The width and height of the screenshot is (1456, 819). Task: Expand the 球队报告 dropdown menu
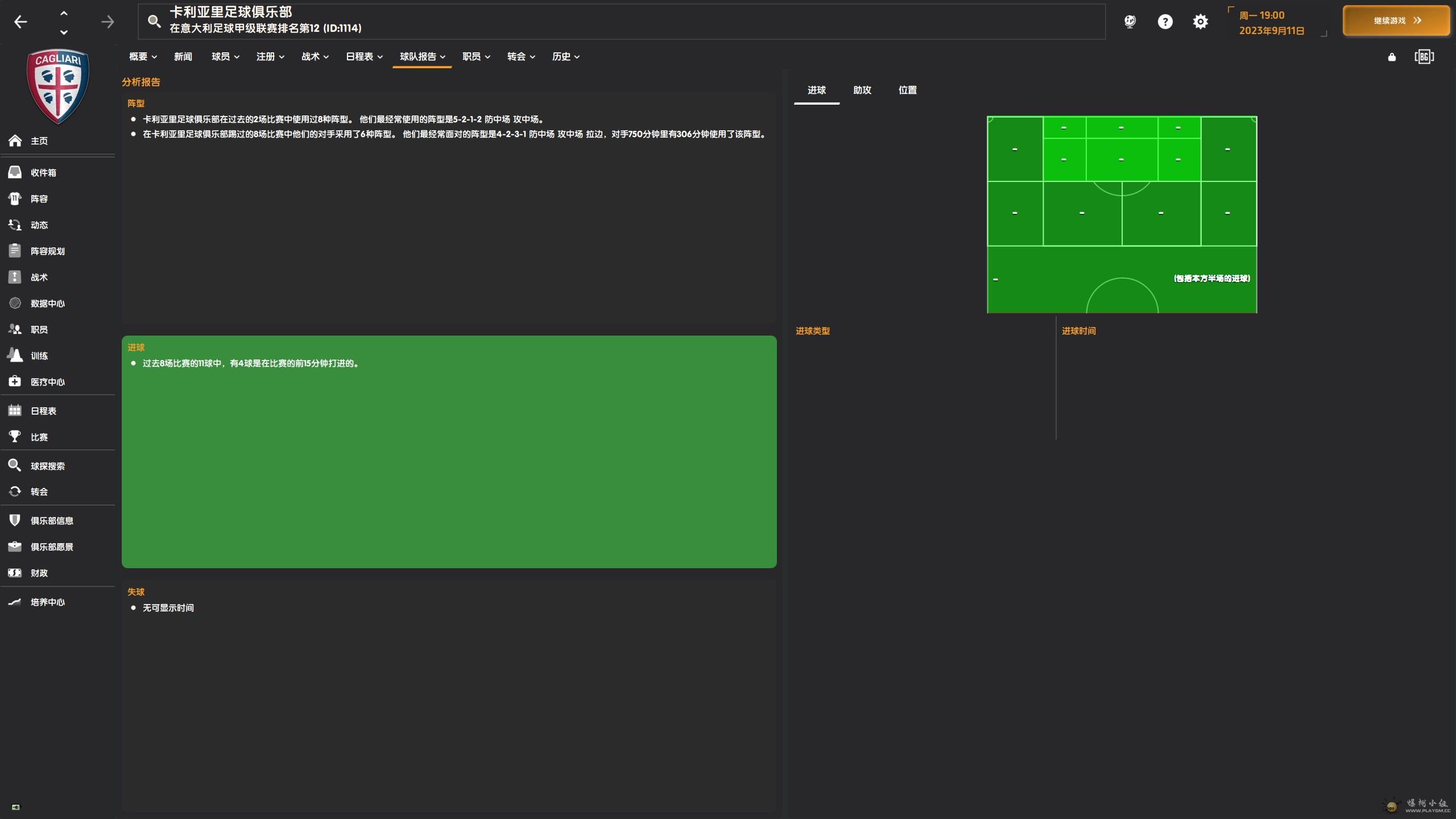(422, 56)
